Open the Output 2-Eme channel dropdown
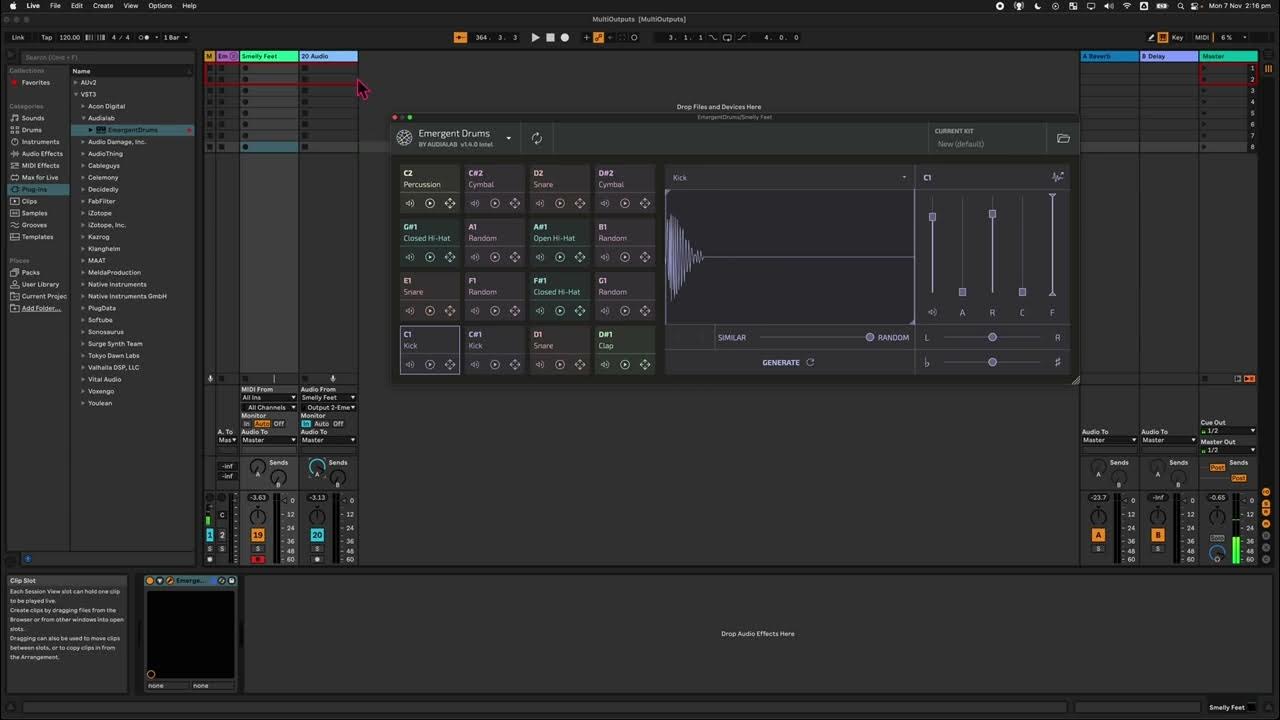The image size is (1280, 720). pos(328,407)
